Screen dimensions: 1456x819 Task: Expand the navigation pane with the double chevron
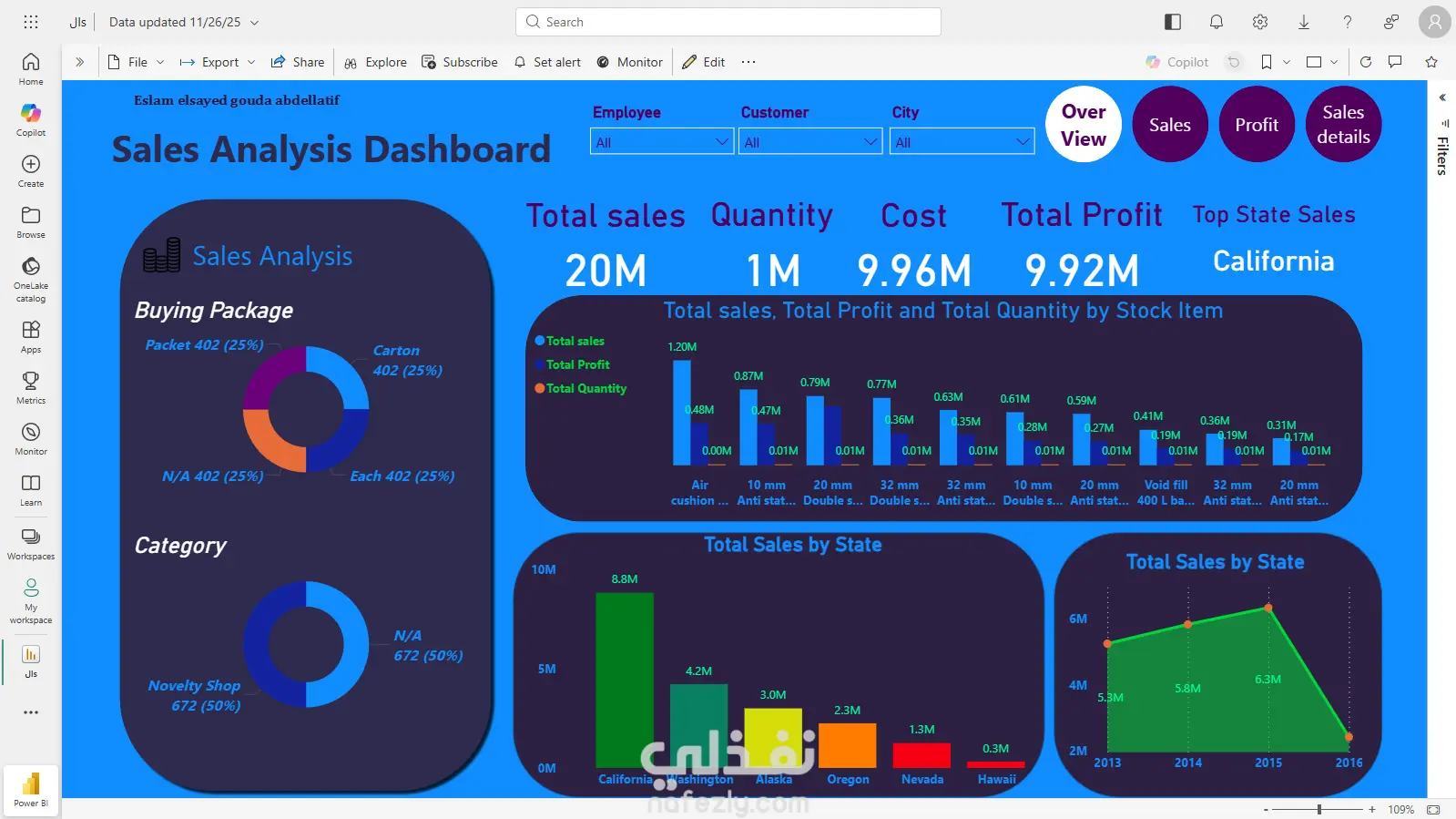pos(80,62)
